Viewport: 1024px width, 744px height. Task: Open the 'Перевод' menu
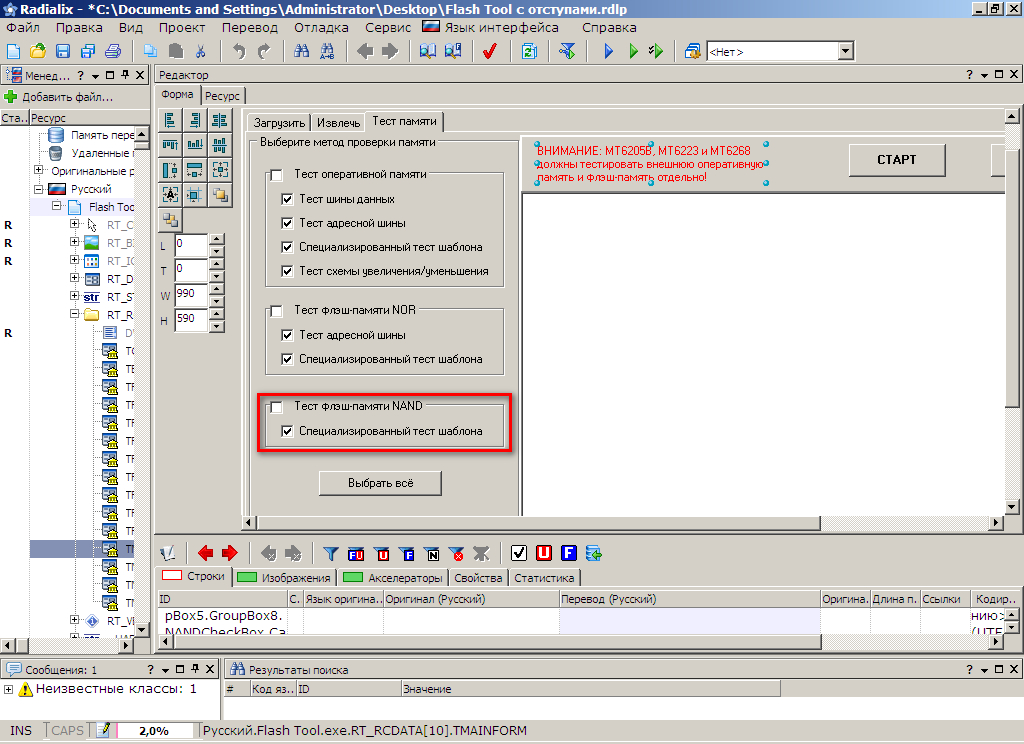pyautogui.click(x=250, y=28)
